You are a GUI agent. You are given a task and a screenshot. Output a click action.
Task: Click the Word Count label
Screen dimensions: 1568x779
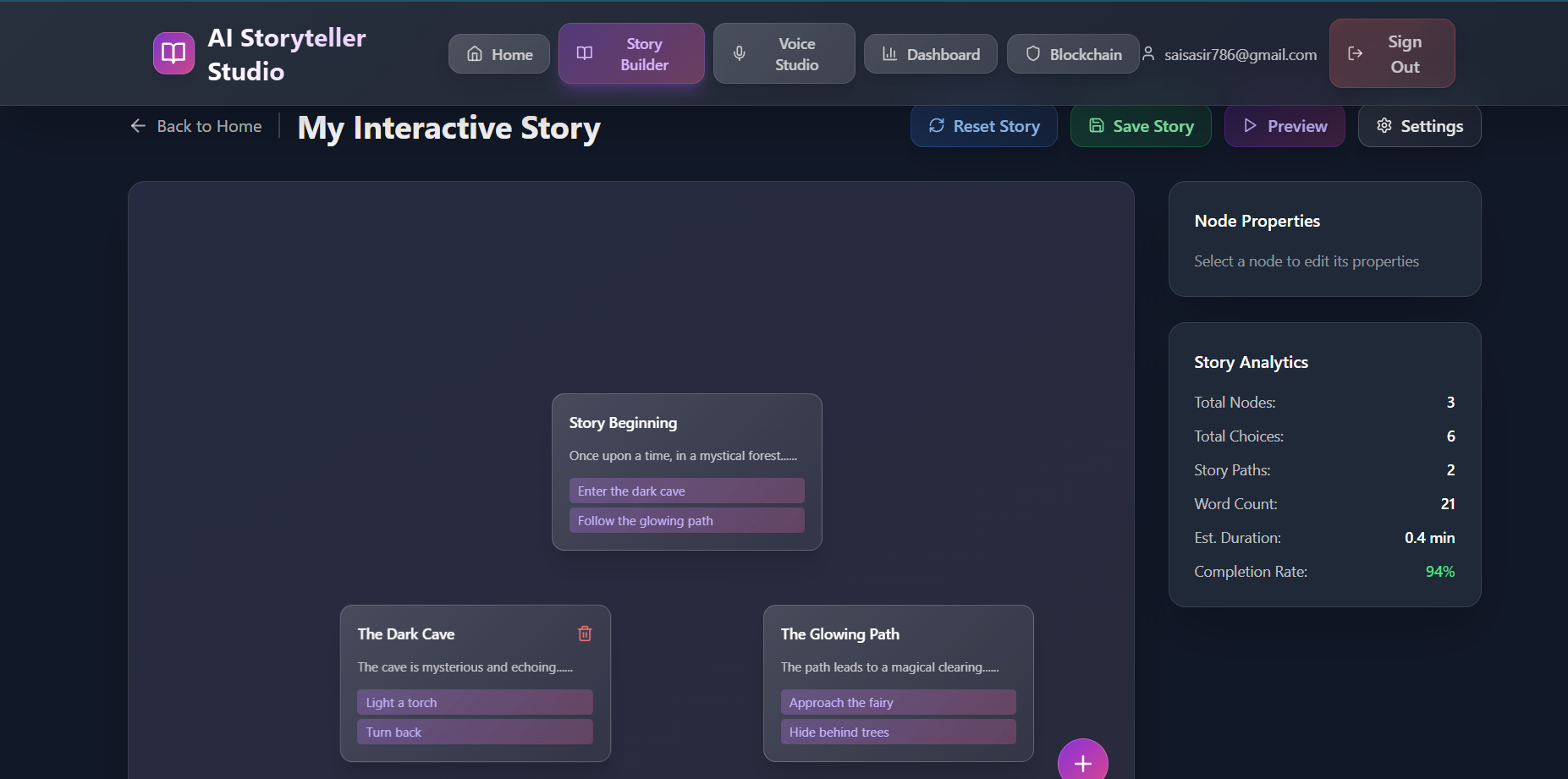pyautogui.click(x=1235, y=504)
